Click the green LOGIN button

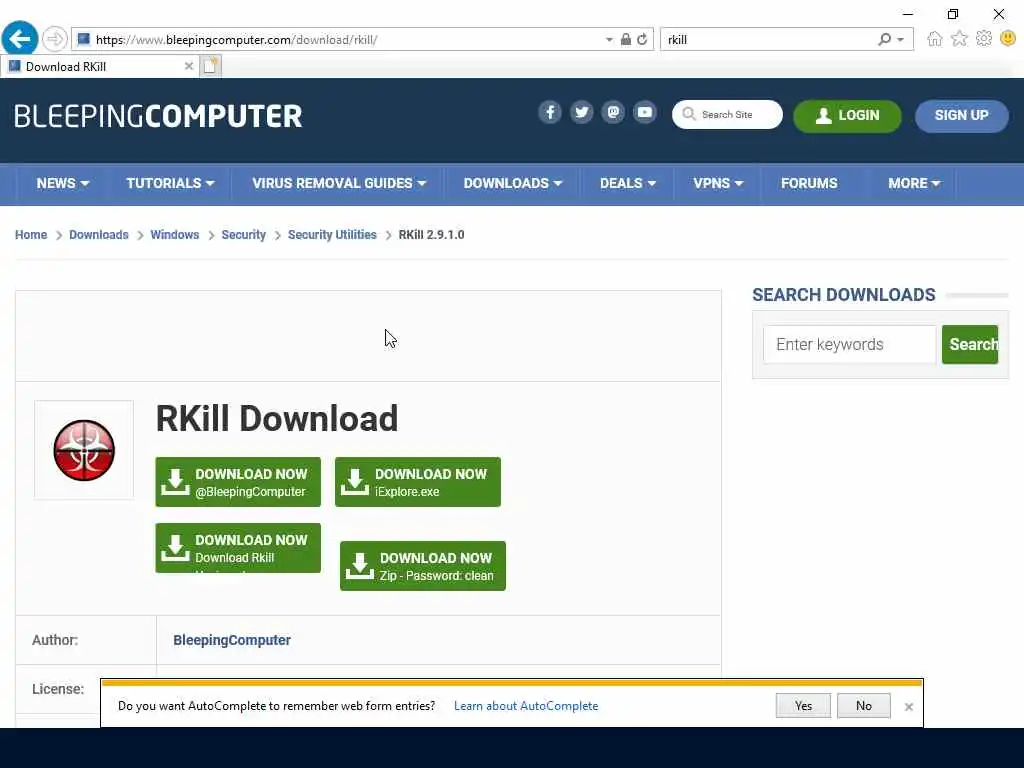(847, 116)
